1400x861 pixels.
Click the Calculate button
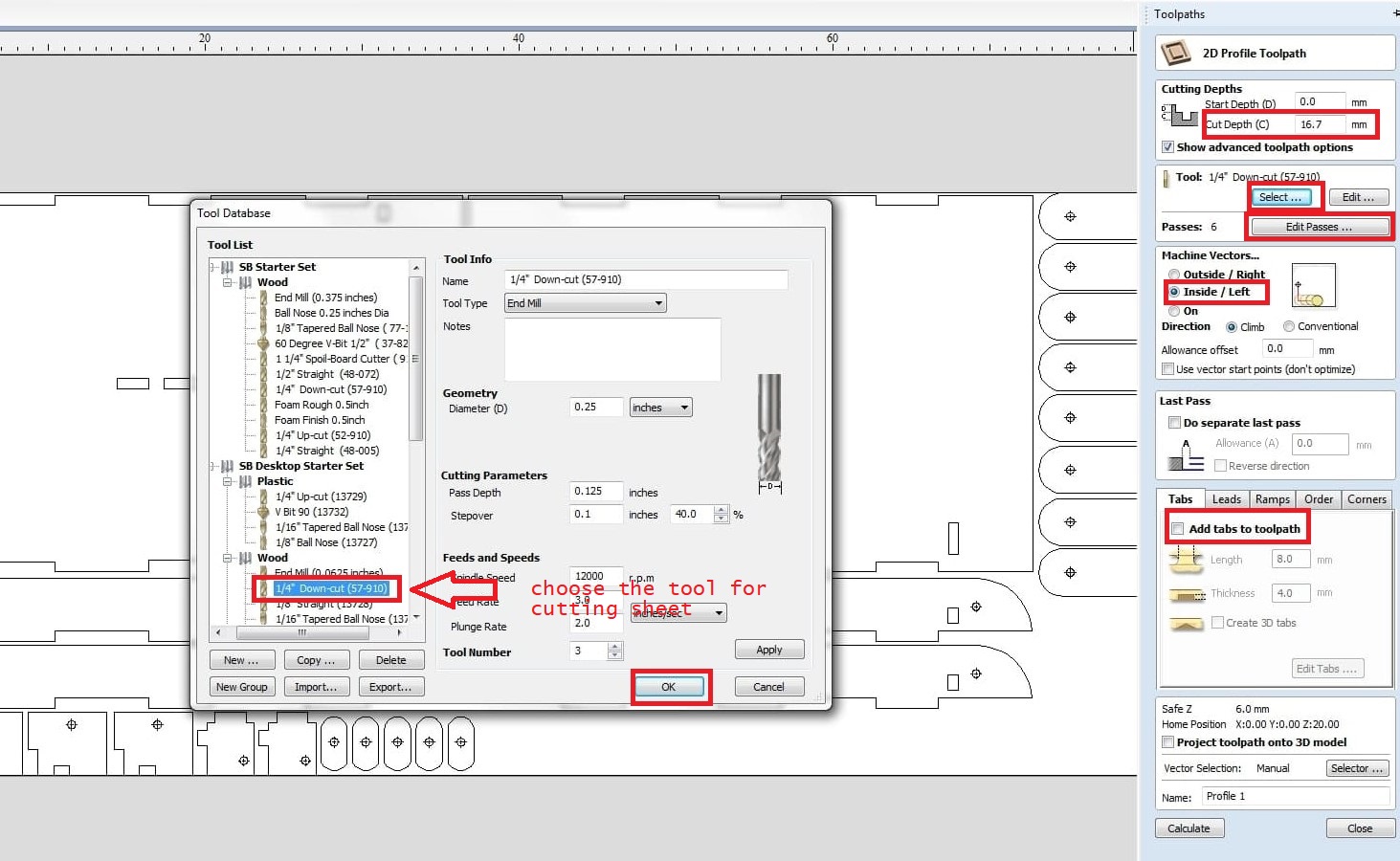tap(1189, 828)
